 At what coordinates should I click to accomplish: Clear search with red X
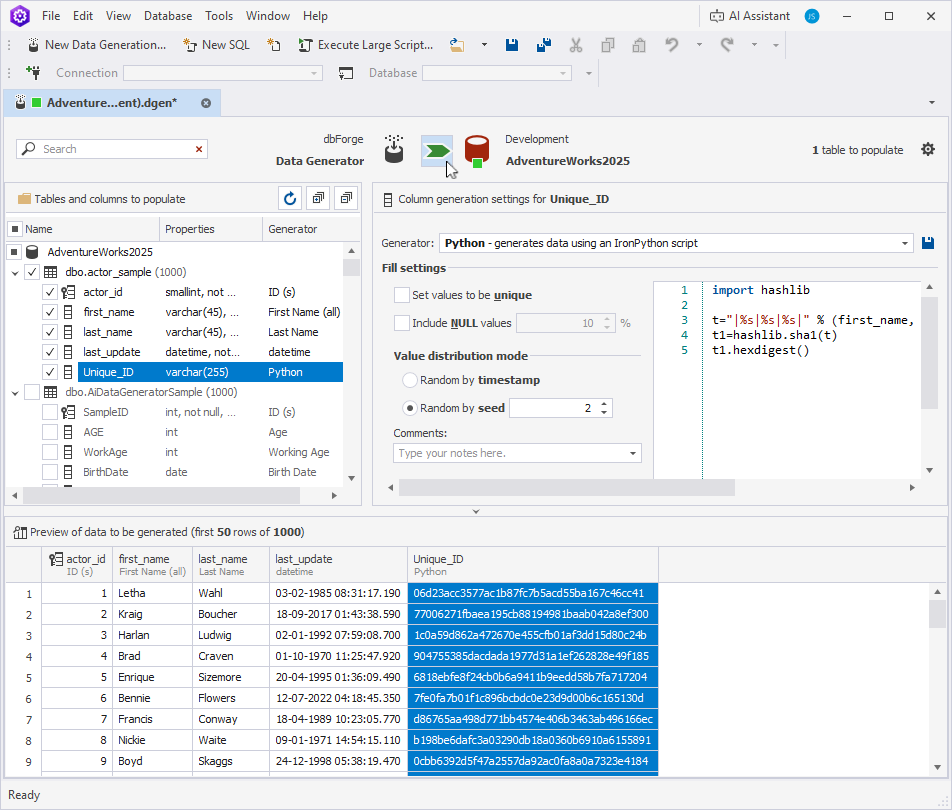click(199, 149)
